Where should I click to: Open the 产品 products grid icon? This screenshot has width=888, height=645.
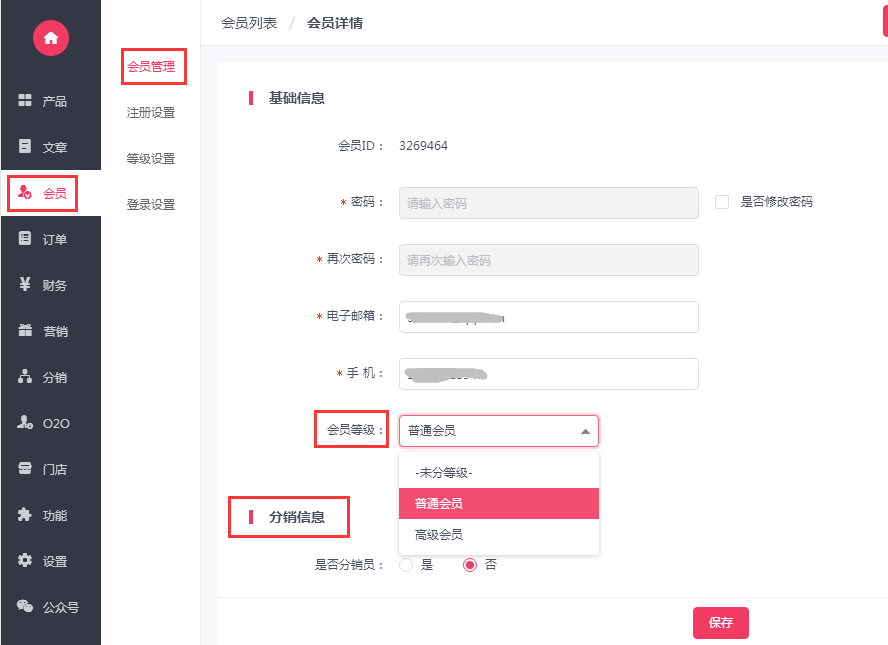coord(25,100)
